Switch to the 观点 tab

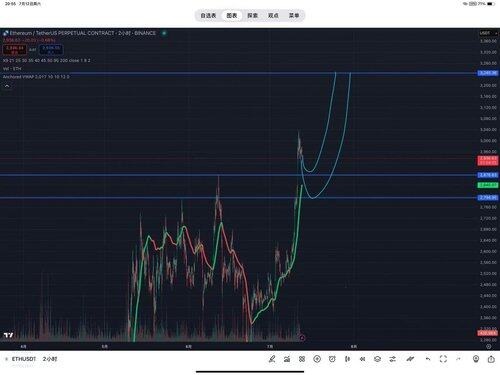273,15
